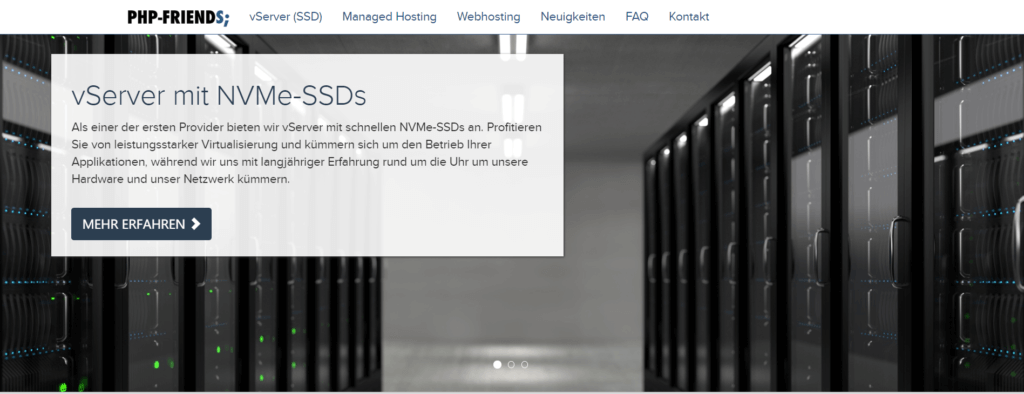
Task: Open the vServer (SSD) menu item
Action: (285, 17)
